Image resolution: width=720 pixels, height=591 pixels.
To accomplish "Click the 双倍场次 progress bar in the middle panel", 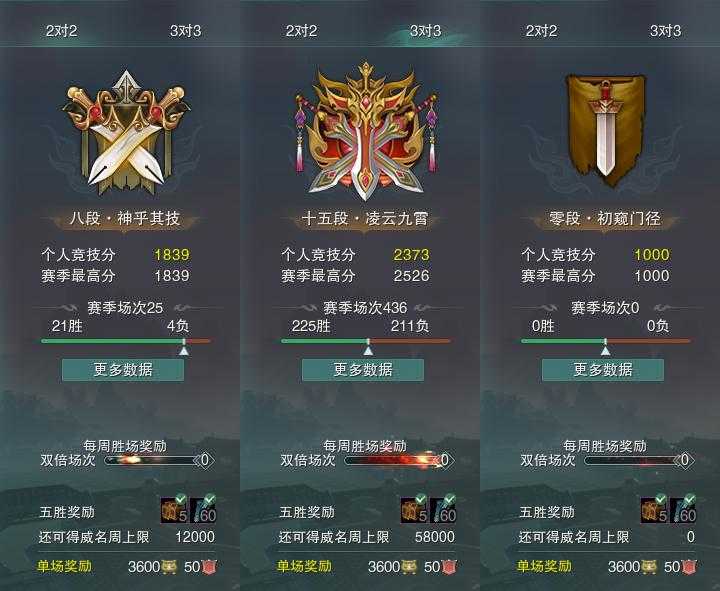I will tap(398, 460).
